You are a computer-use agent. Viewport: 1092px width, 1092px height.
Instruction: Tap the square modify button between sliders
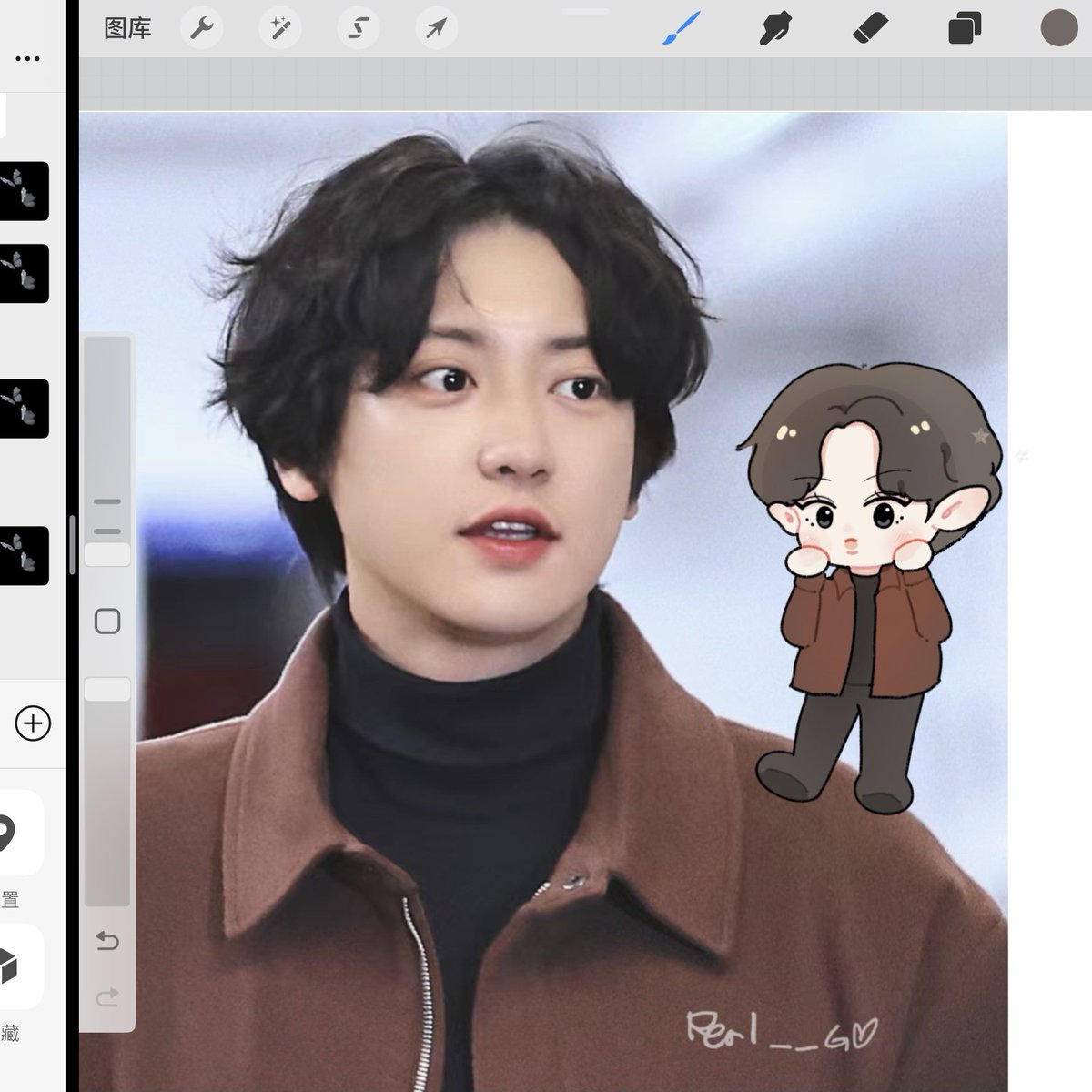coord(107,622)
